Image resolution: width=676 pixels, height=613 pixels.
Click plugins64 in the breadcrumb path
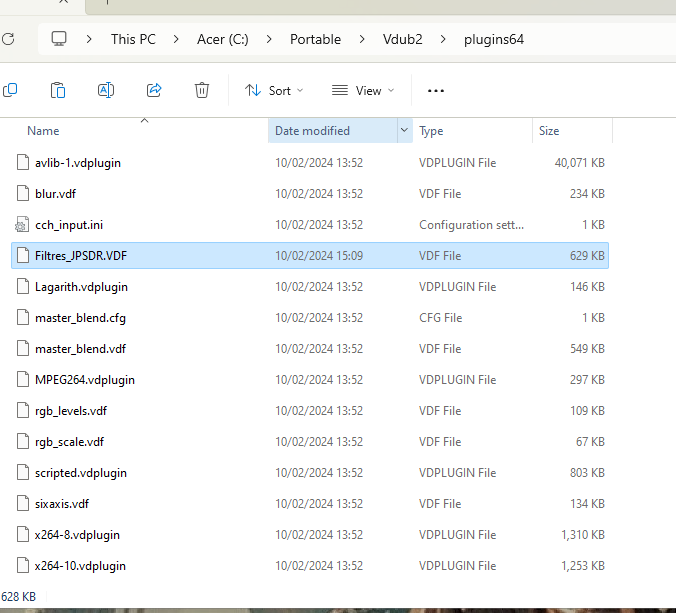[494, 39]
